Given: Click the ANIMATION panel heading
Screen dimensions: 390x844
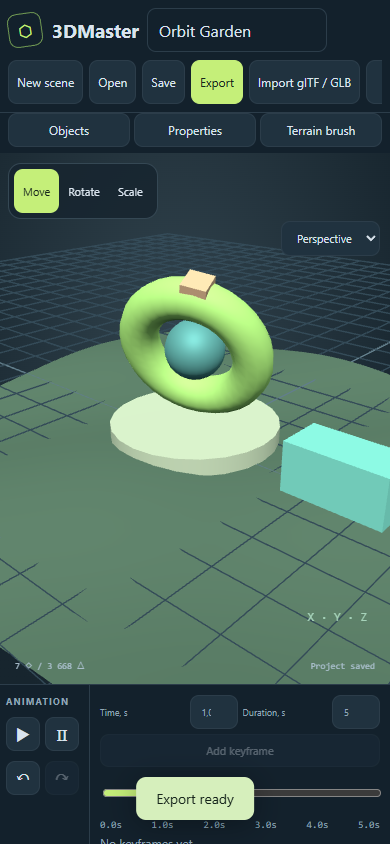Looking at the screenshot, I should [38, 701].
